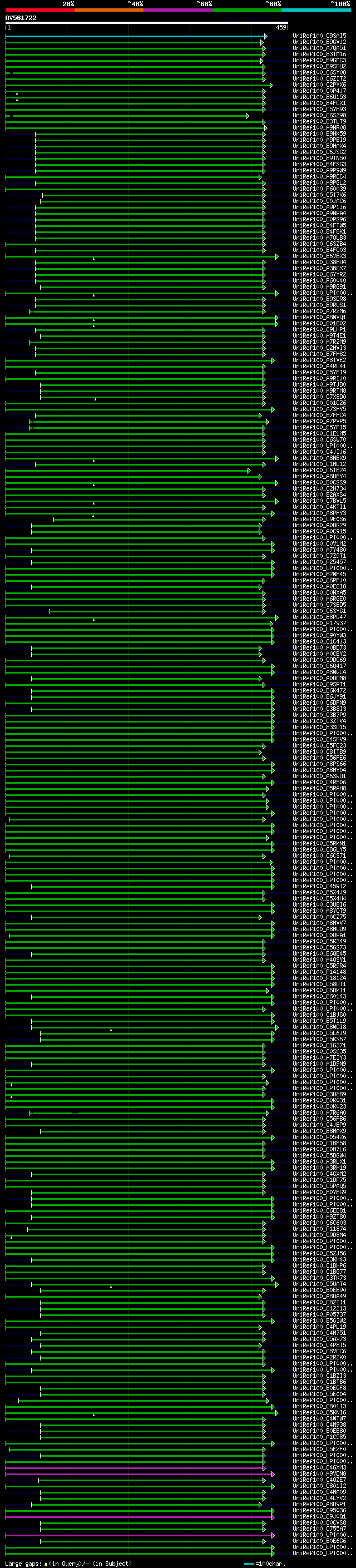Open hit UniRef100_Q801I2

tap(319, 1486)
